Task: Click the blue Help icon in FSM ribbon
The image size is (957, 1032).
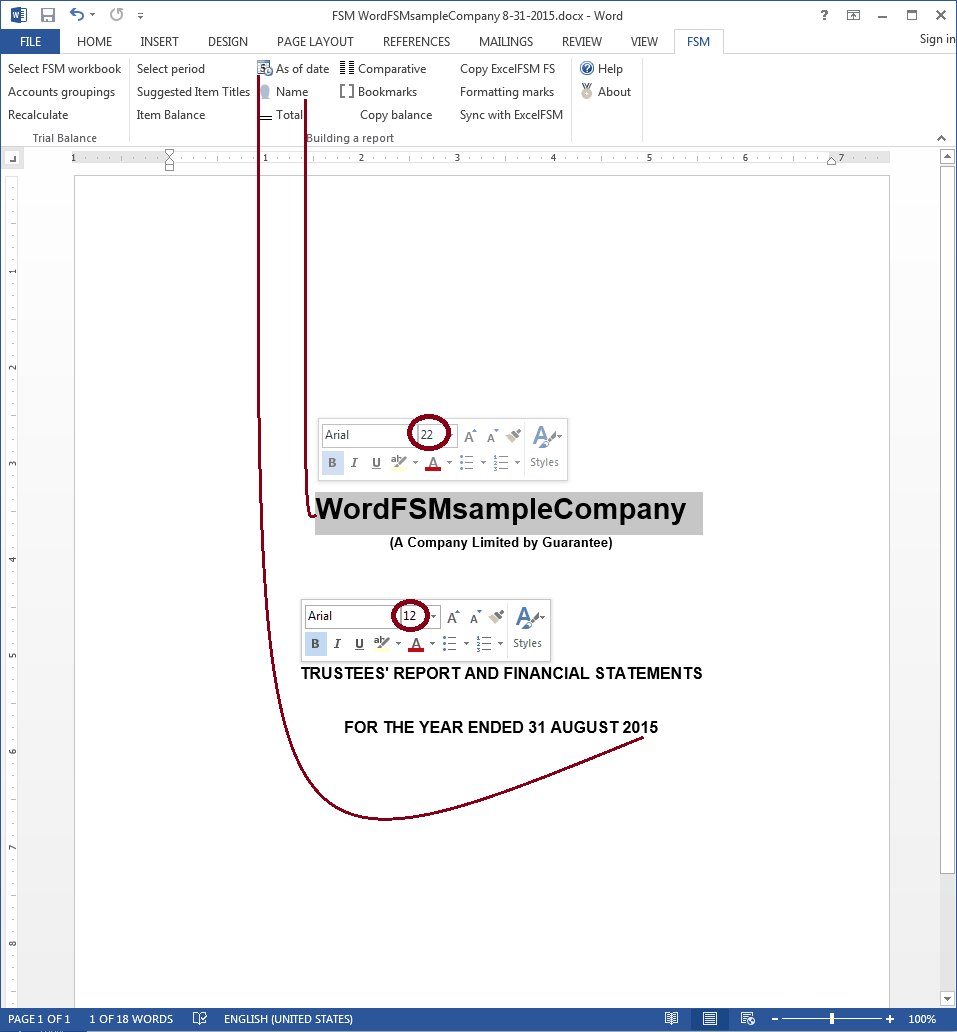Action: point(587,68)
